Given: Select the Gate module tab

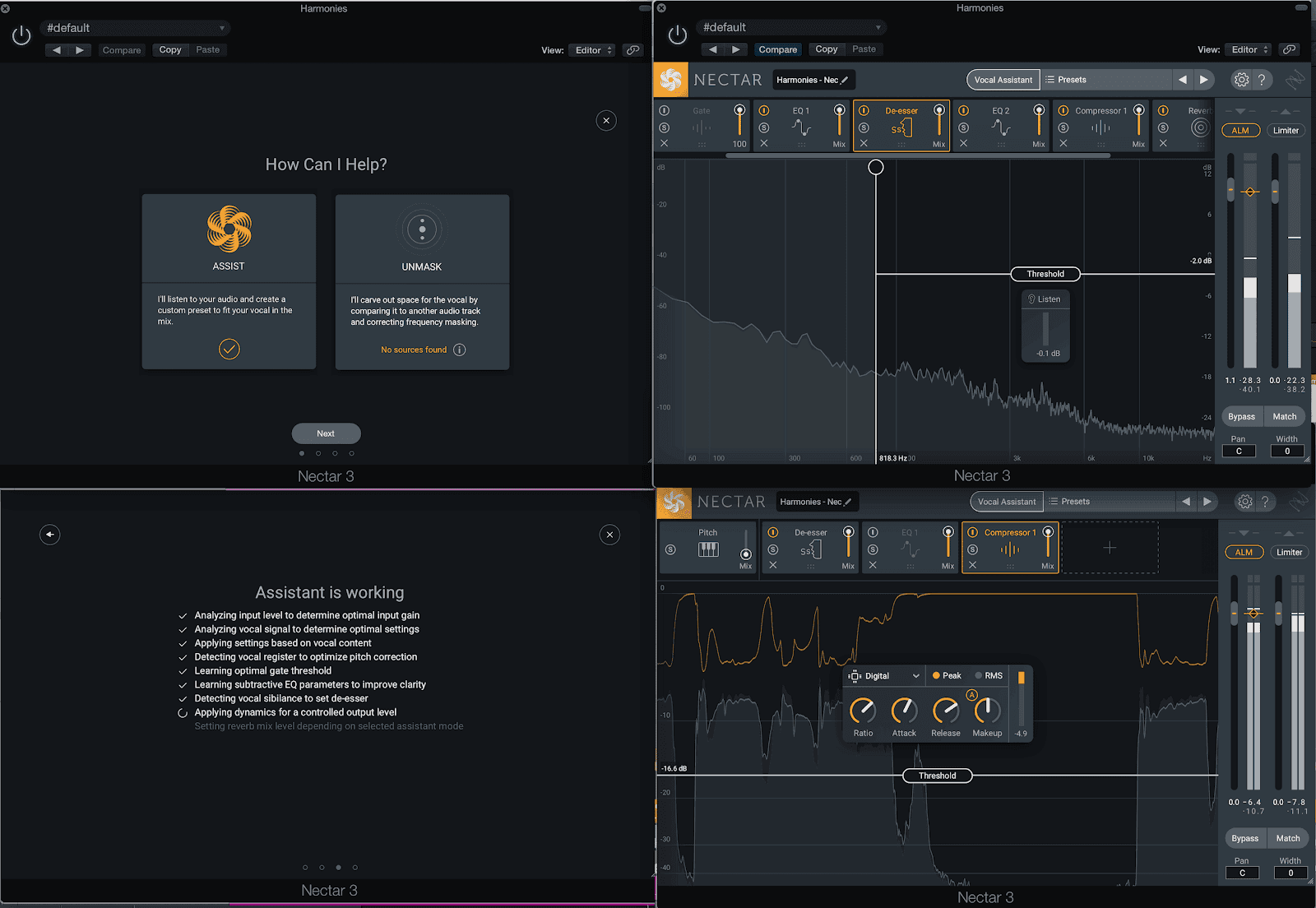Looking at the screenshot, I should coord(702,125).
